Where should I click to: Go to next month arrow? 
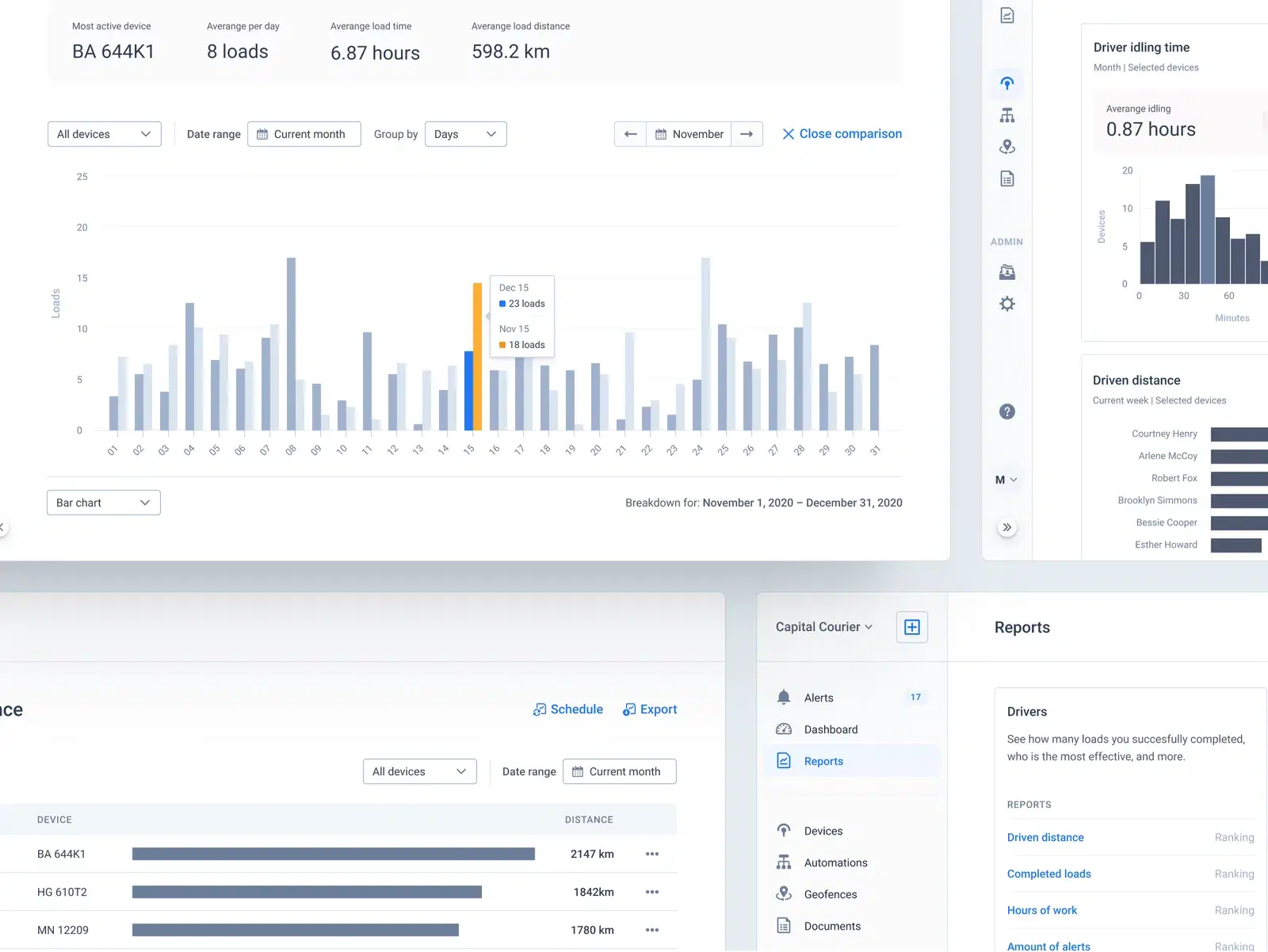(747, 134)
